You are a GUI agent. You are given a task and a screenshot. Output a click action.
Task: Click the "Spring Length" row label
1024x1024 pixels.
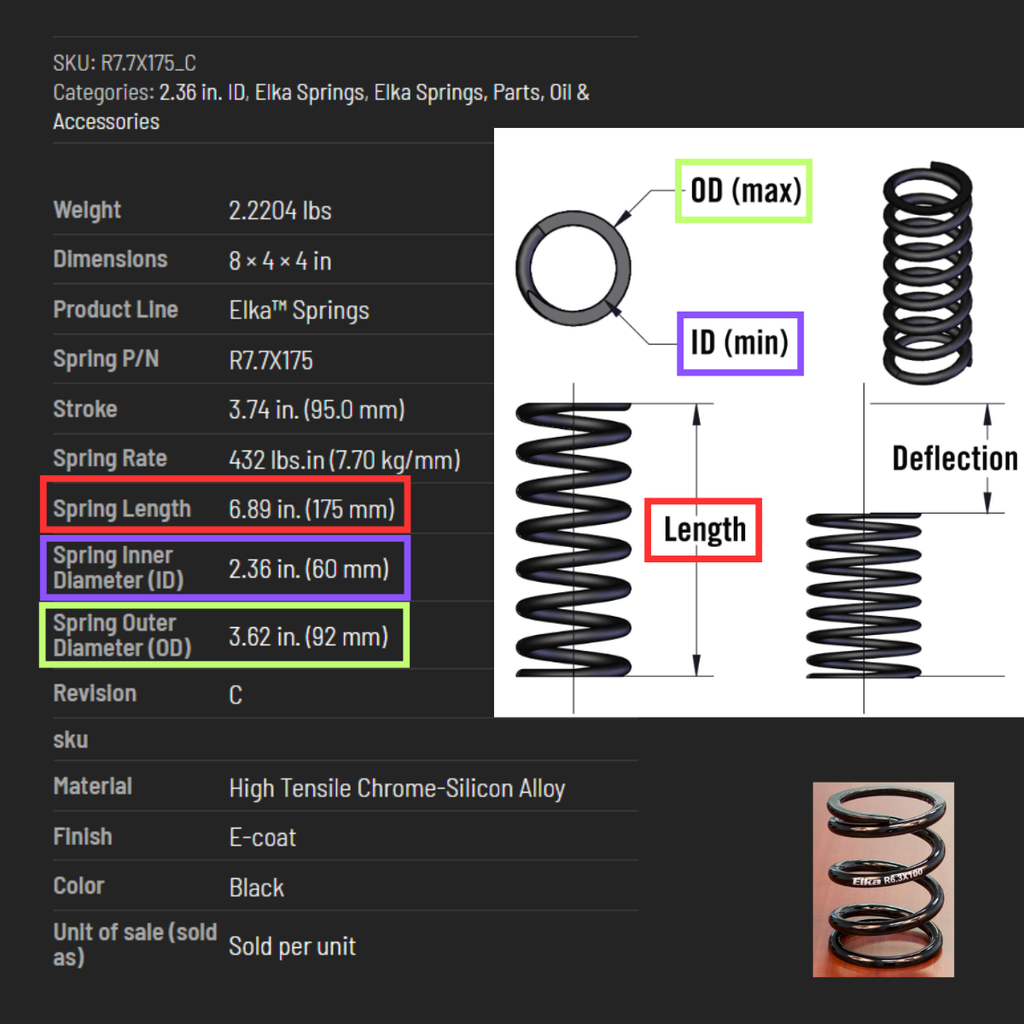(x=122, y=509)
